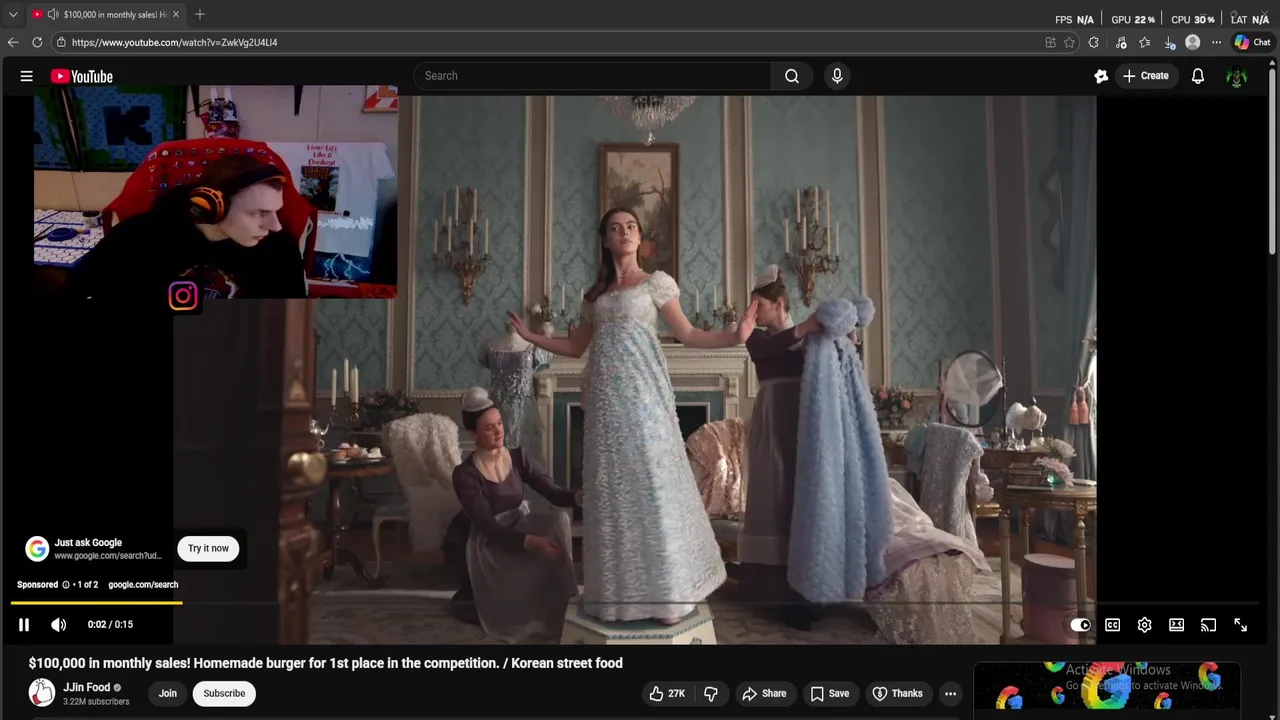Click the browser address bar URL
1280x720 pixels.
coord(174,42)
